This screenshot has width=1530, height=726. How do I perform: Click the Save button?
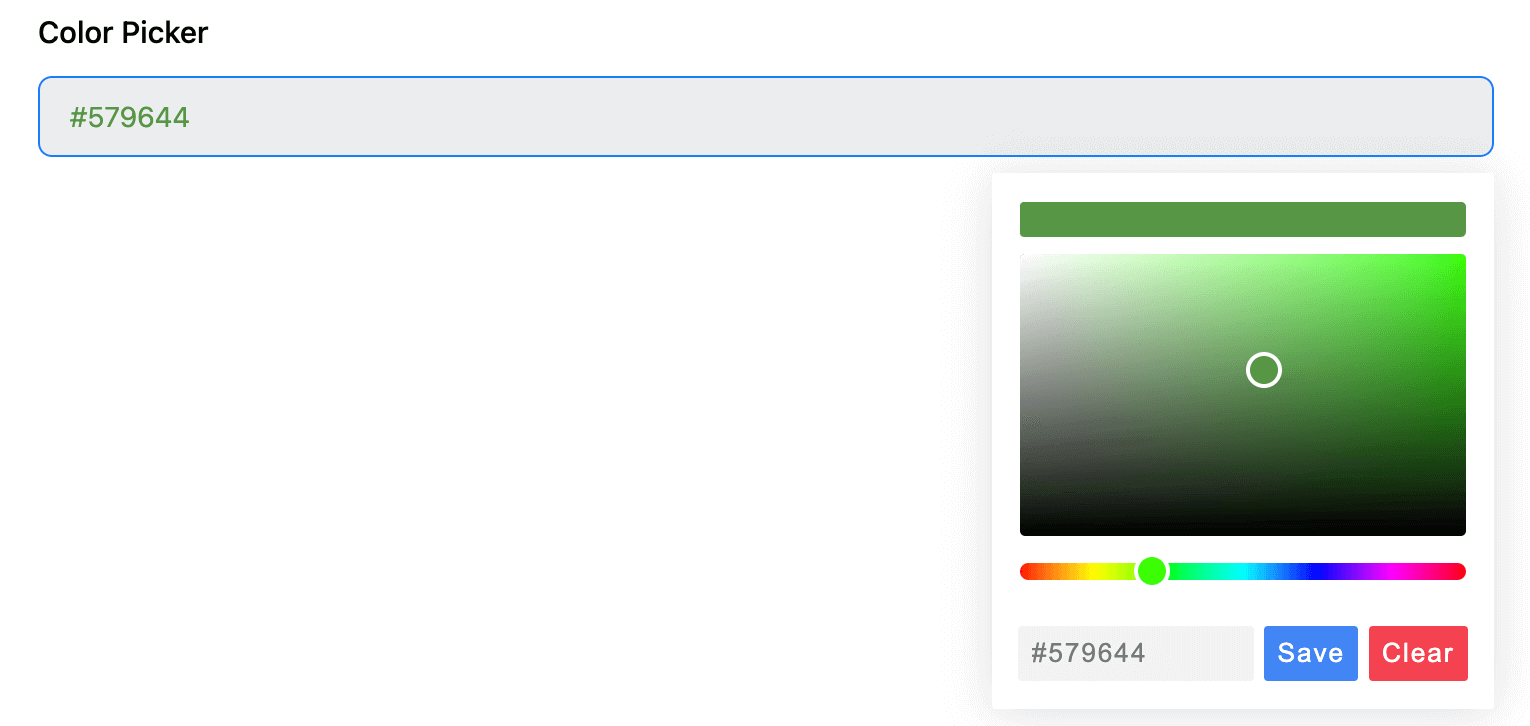point(1310,653)
